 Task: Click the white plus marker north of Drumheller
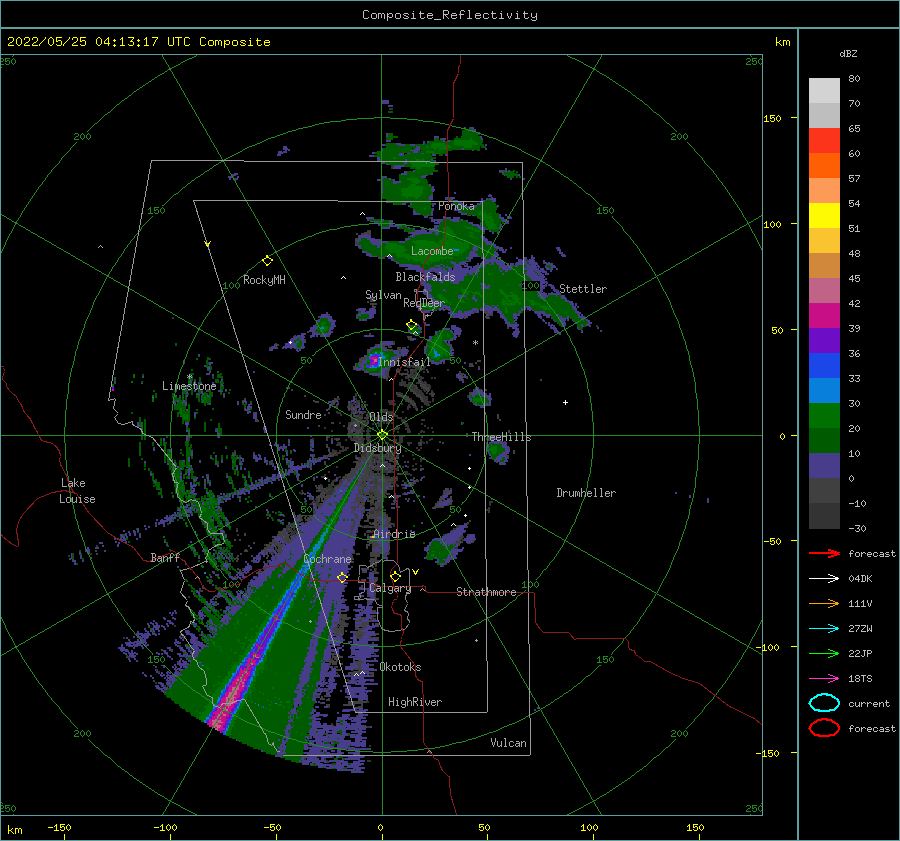(565, 402)
